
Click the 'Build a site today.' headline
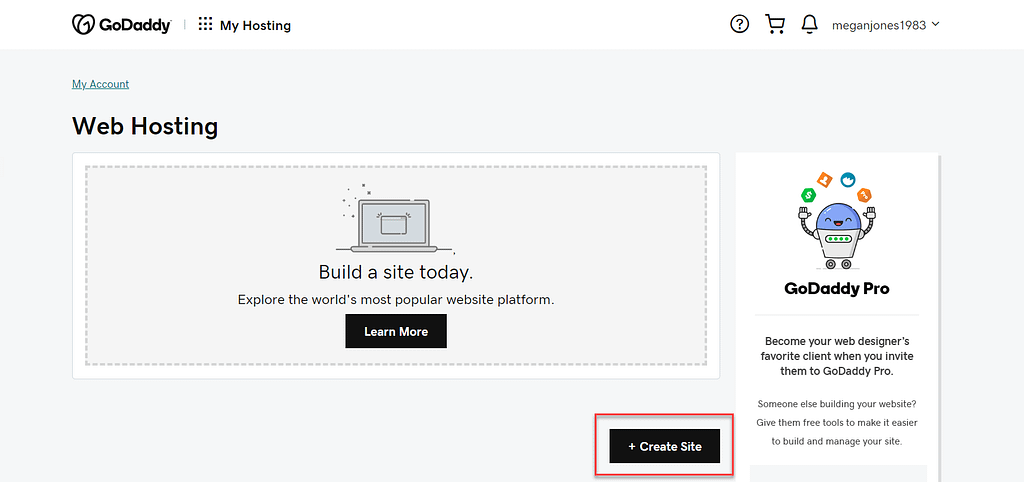tap(396, 272)
